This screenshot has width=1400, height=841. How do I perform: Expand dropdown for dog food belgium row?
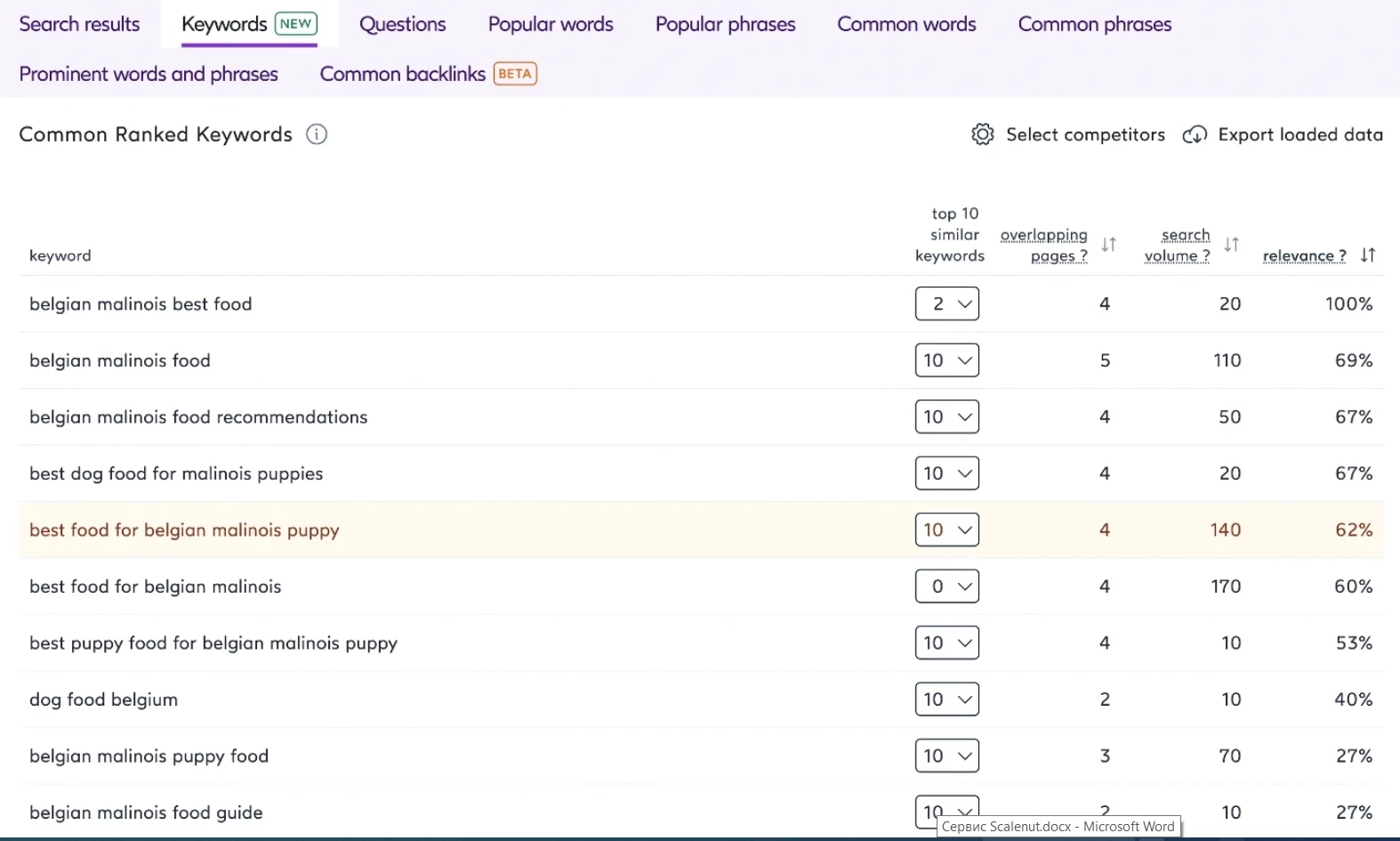(x=947, y=699)
